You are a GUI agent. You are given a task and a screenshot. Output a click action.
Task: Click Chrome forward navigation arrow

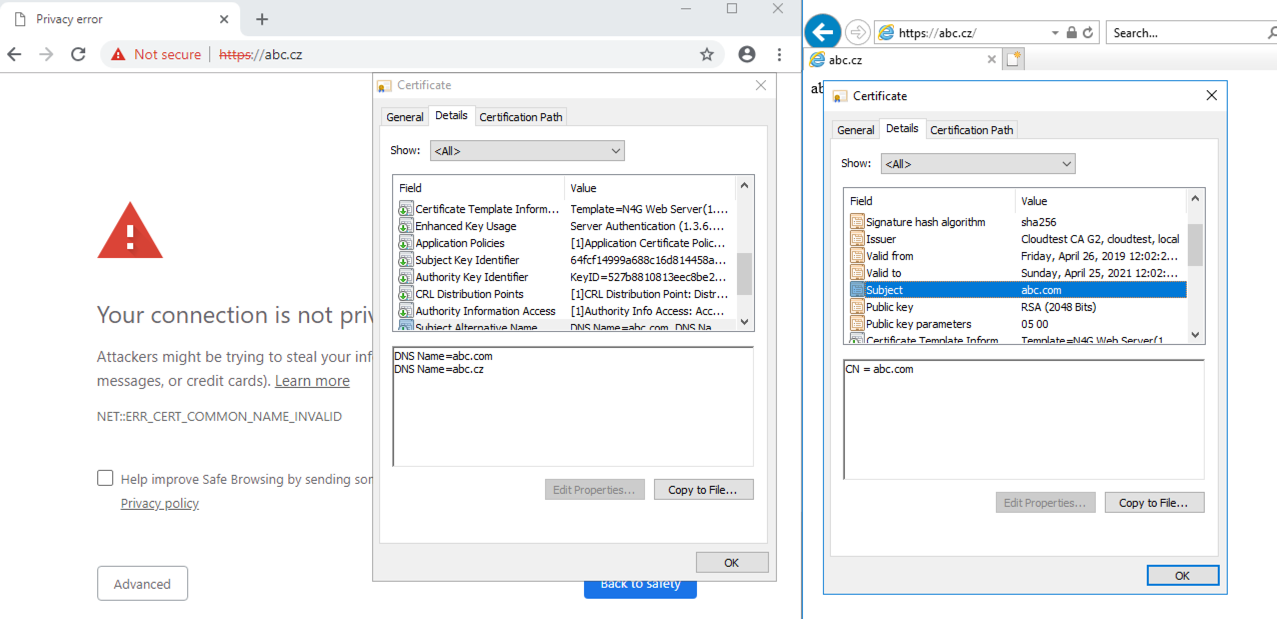click(46, 54)
